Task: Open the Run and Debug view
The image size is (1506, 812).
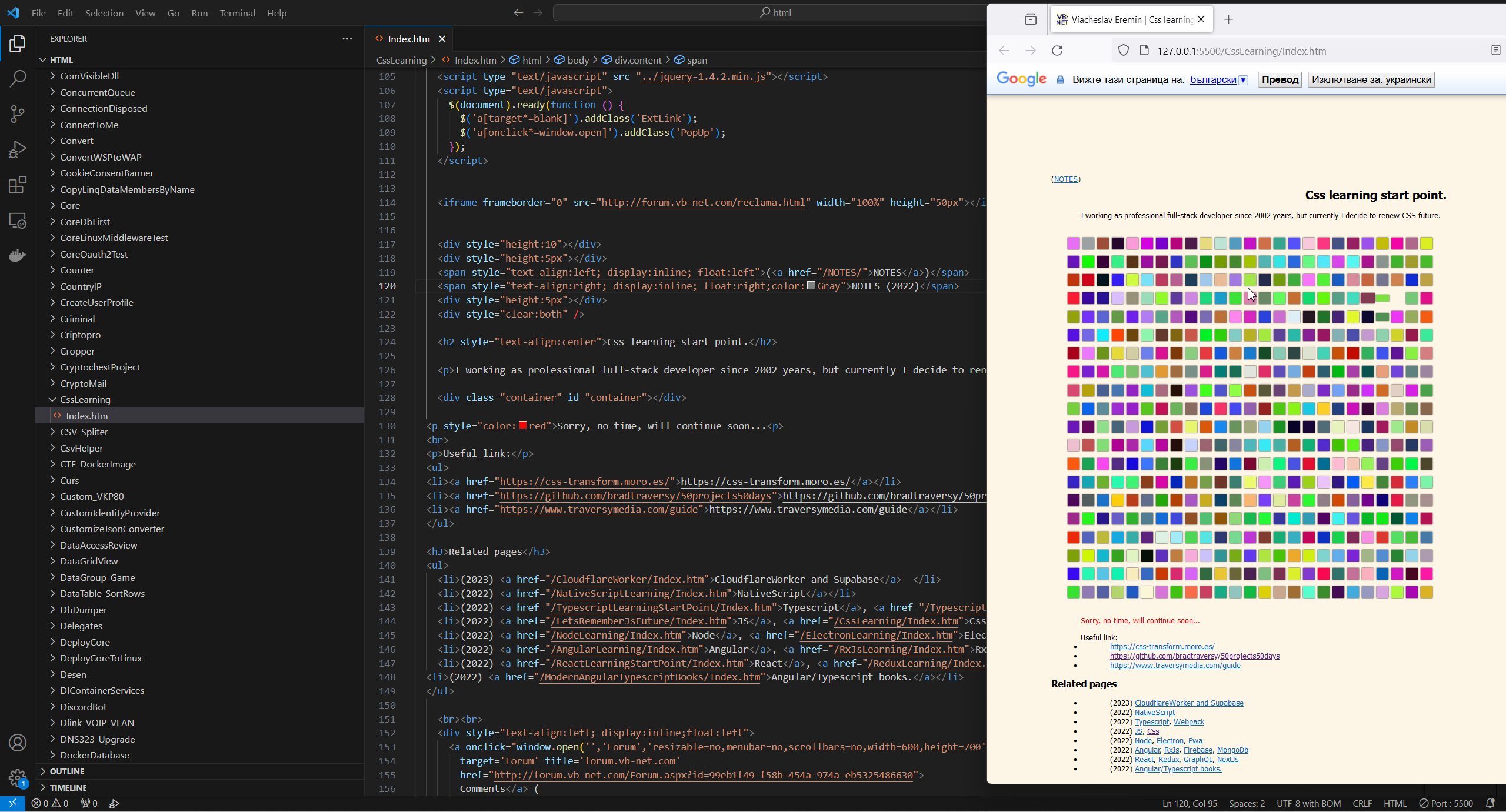Action: click(18, 149)
